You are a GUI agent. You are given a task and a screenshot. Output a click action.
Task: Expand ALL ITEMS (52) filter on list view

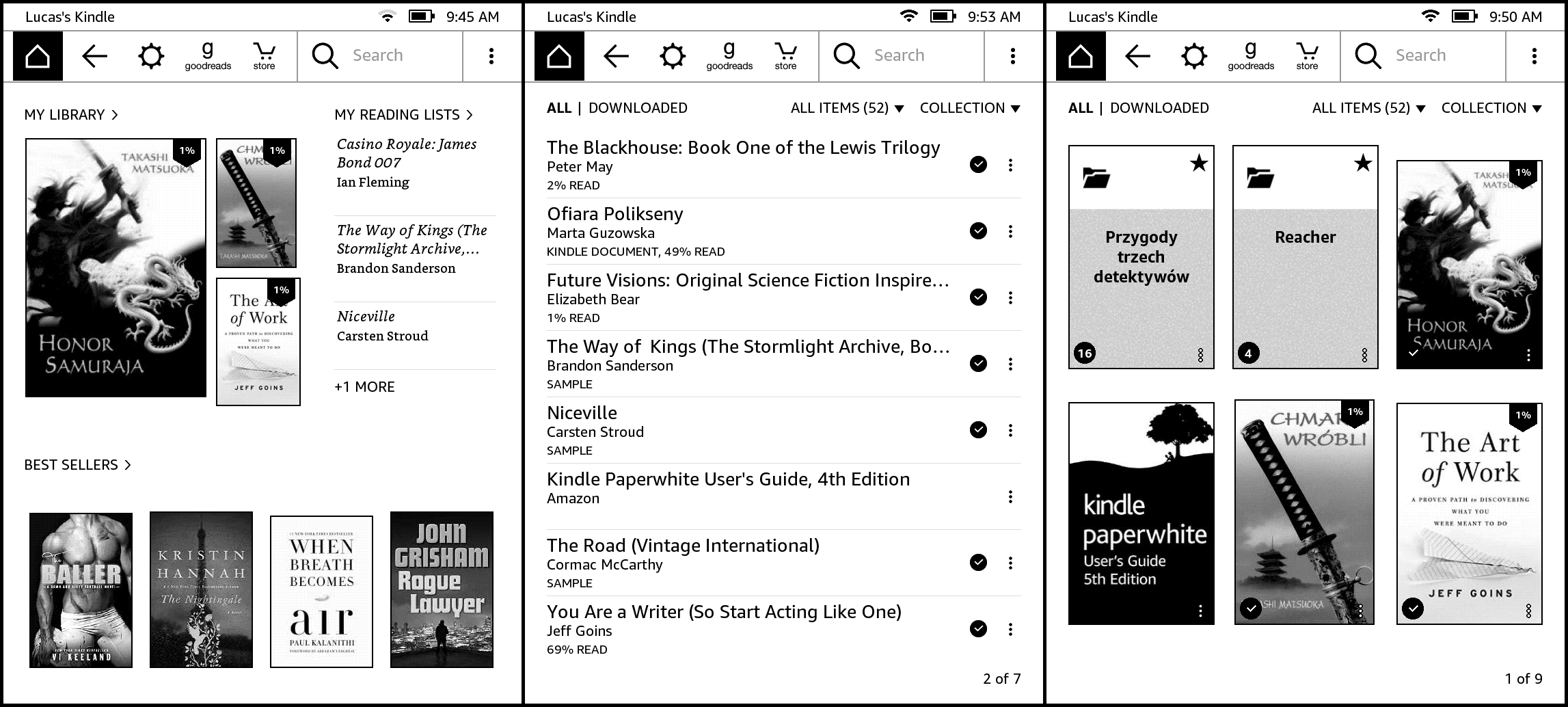[848, 108]
